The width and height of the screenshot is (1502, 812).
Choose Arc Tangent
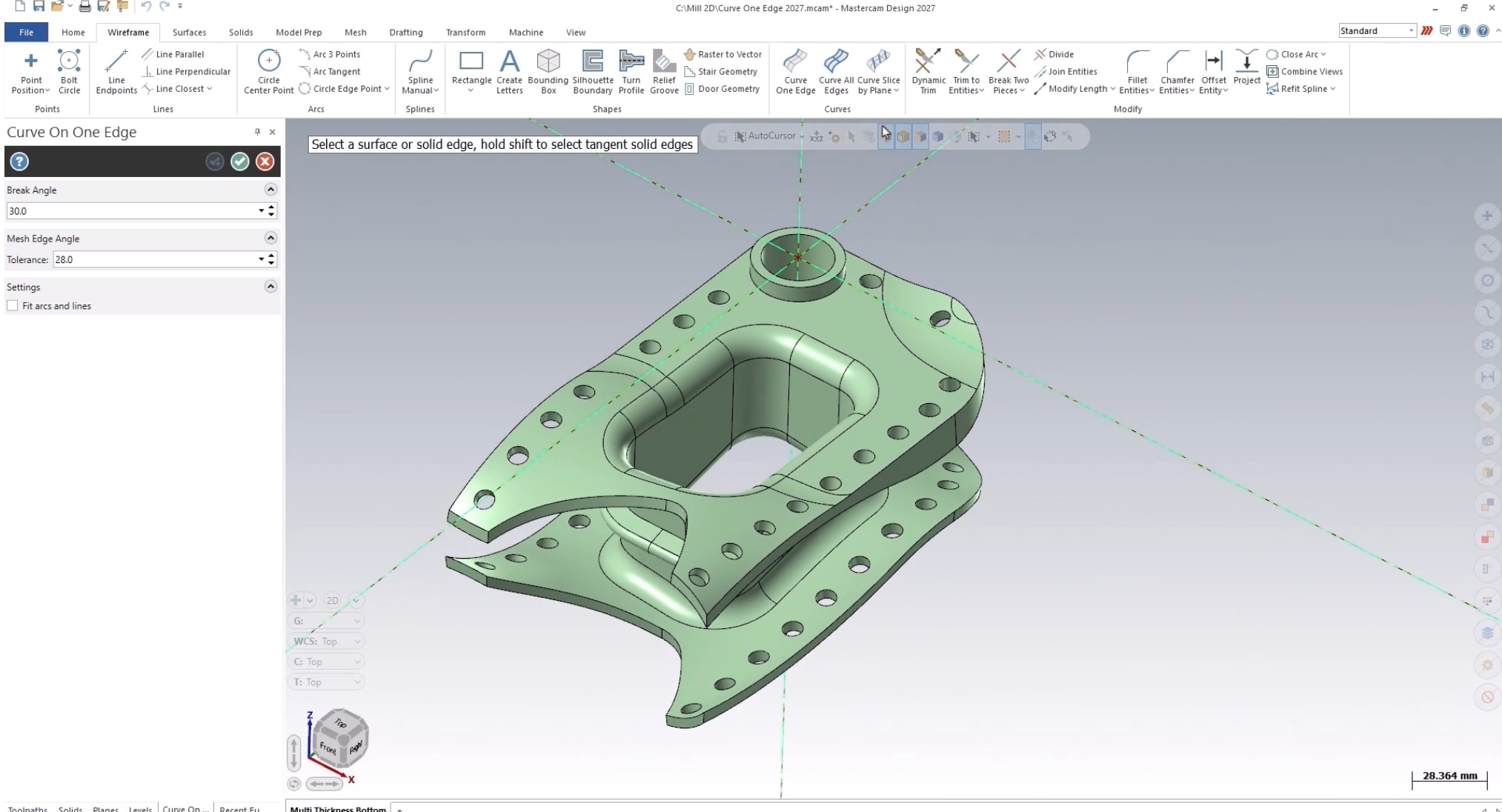tap(329, 71)
